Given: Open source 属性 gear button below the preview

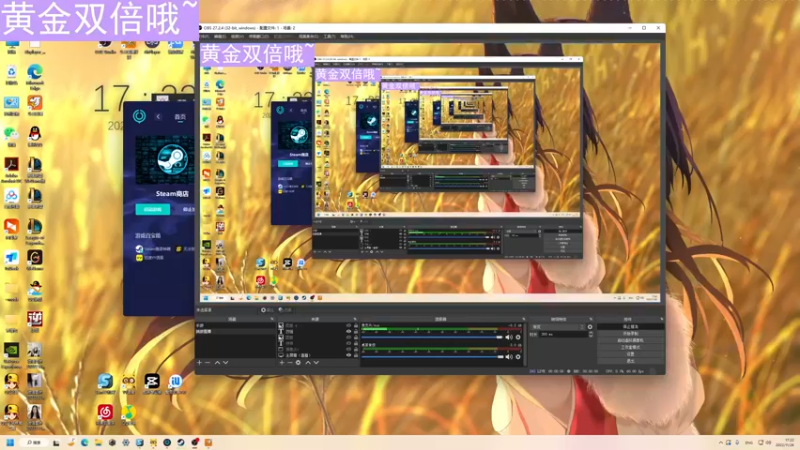Looking at the screenshot, I should [268, 310].
